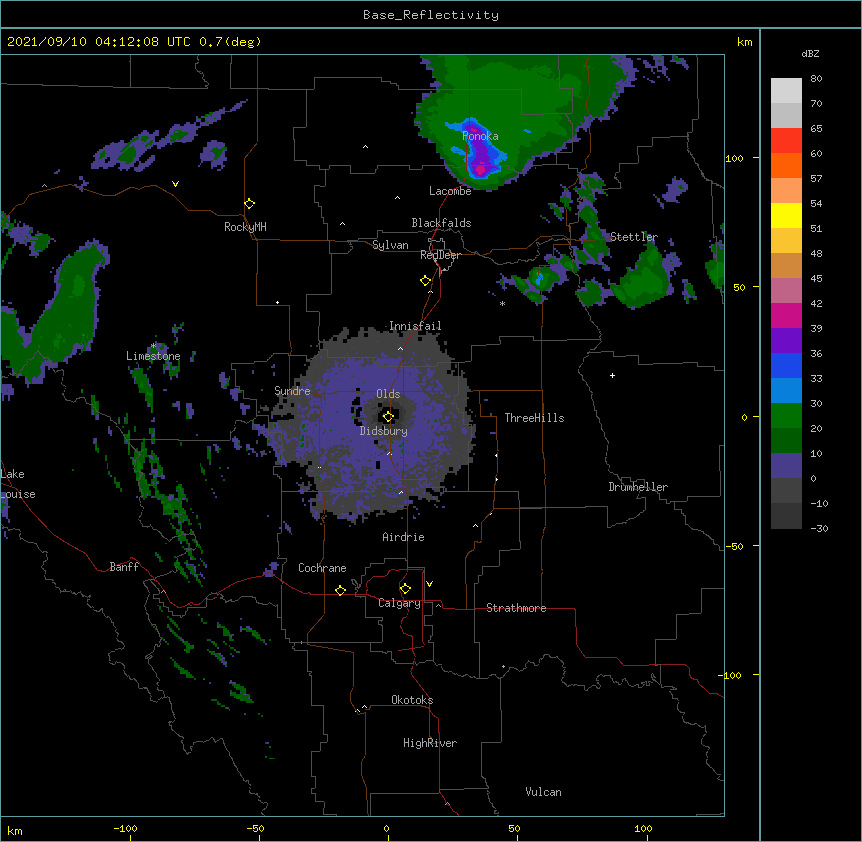The image size is (862, 842).
Task: Click the RedDeer city label
Action: (440, 255)
